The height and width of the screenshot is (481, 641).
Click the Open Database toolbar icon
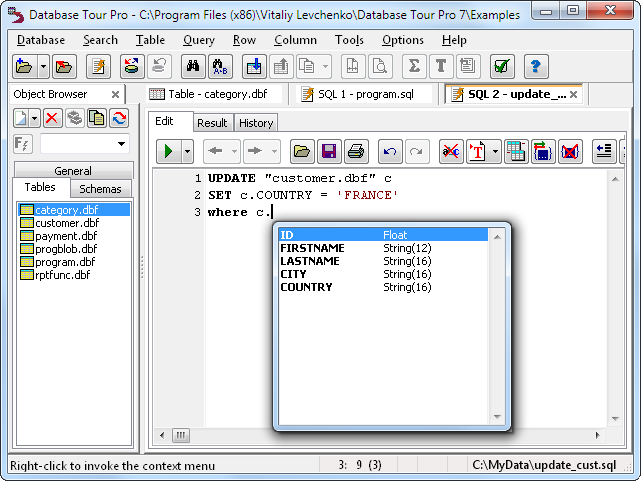tap(25, 66)
